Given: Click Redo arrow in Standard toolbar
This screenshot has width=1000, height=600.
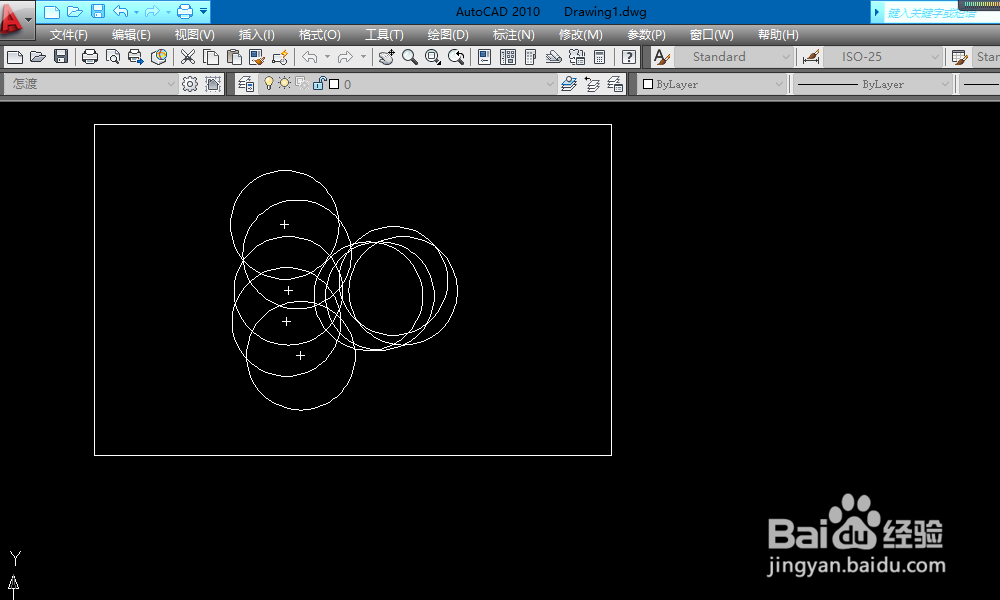Looking at the screenshot, I should (x=345, y=57).
